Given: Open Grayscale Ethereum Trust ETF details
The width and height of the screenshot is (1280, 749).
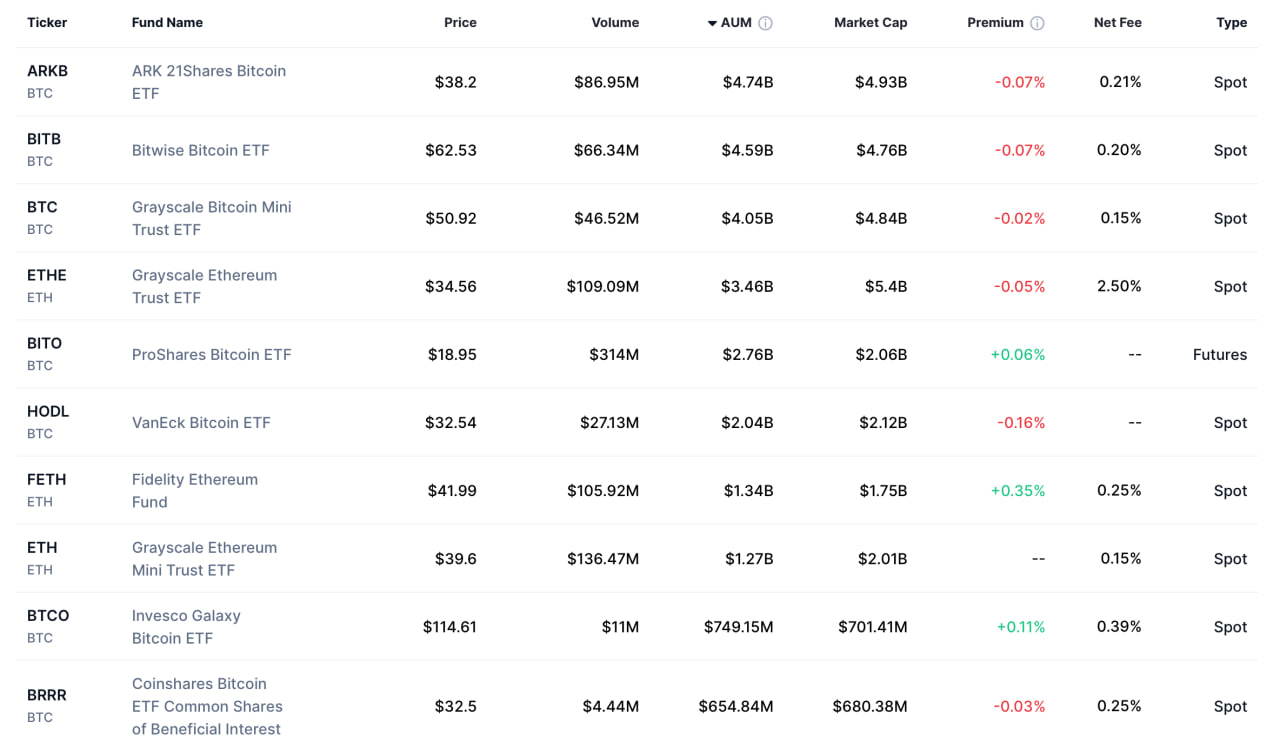Looking at the screenshot, I should click(x=204, y=286).
